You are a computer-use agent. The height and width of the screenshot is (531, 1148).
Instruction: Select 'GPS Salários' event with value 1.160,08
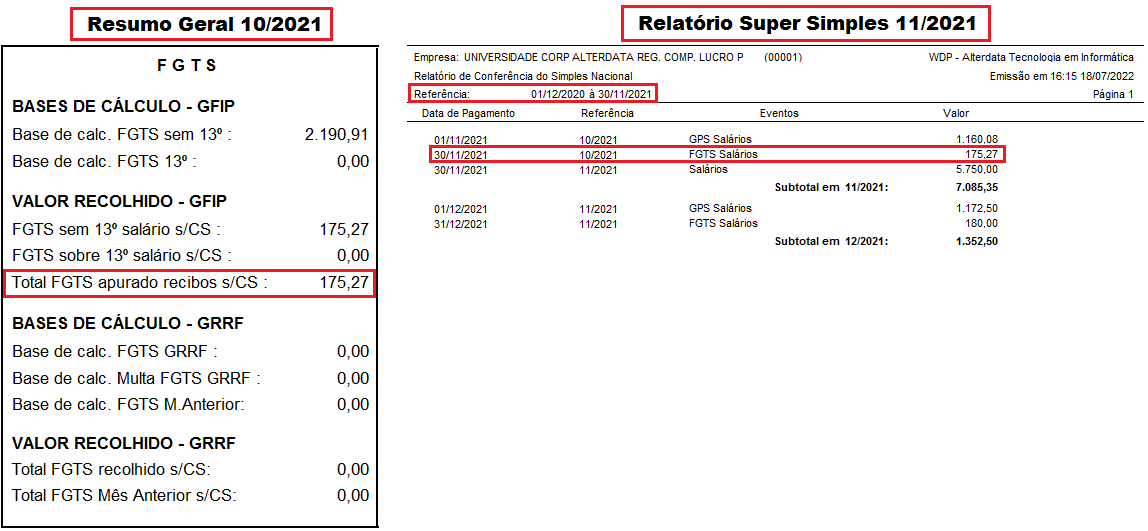[x=720, y=139]
